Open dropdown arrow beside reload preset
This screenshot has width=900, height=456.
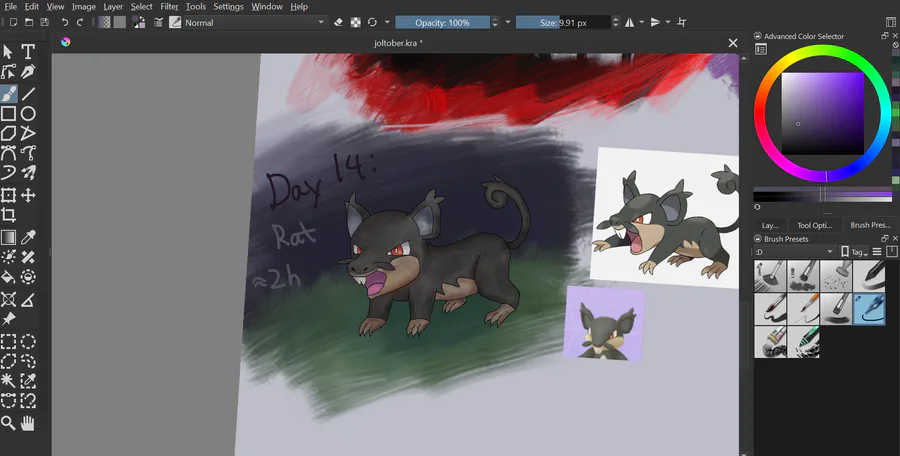pyautogui.click(x=387, y=22)
